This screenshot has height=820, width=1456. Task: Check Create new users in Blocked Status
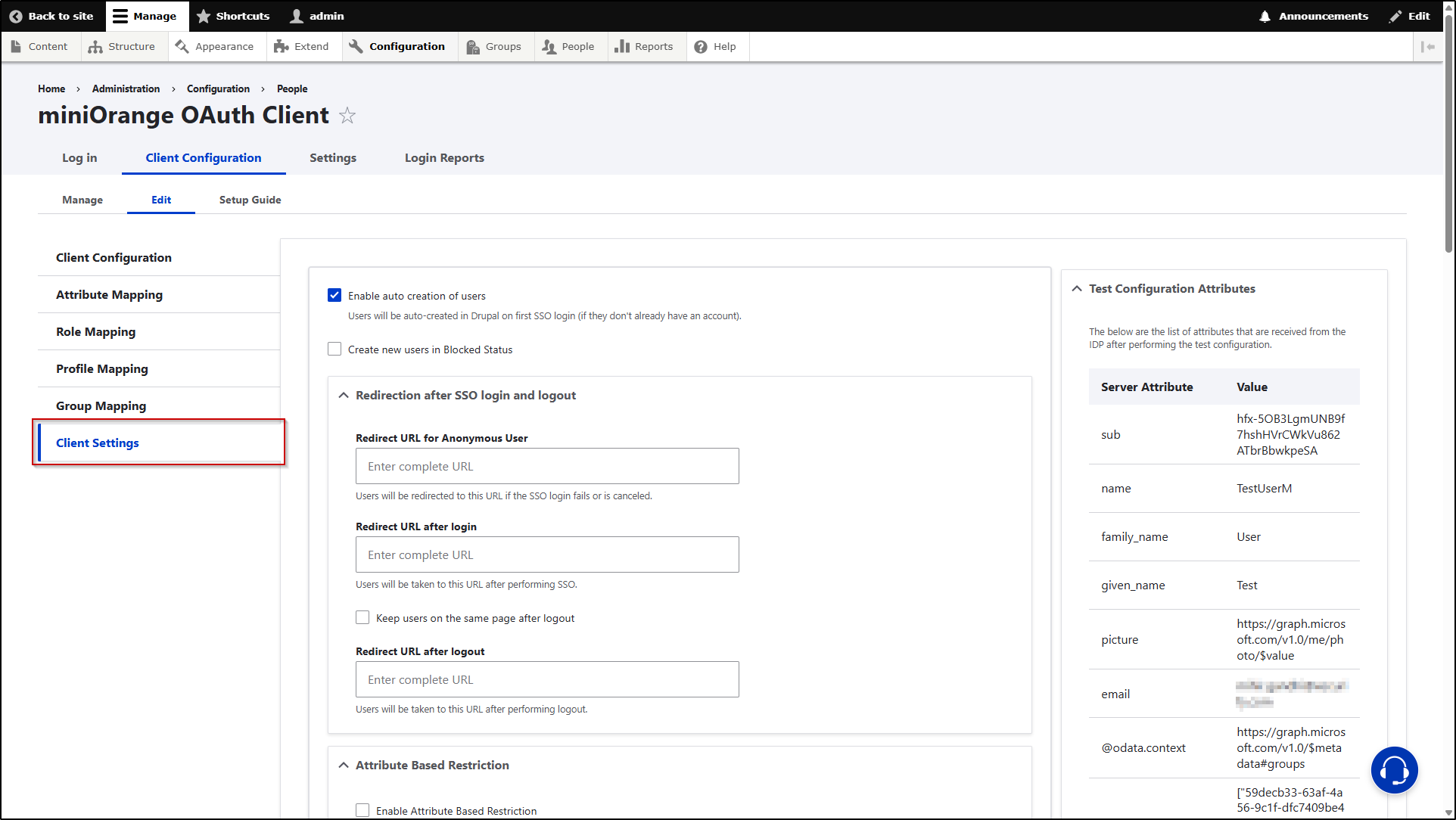(x=334, y=349)
